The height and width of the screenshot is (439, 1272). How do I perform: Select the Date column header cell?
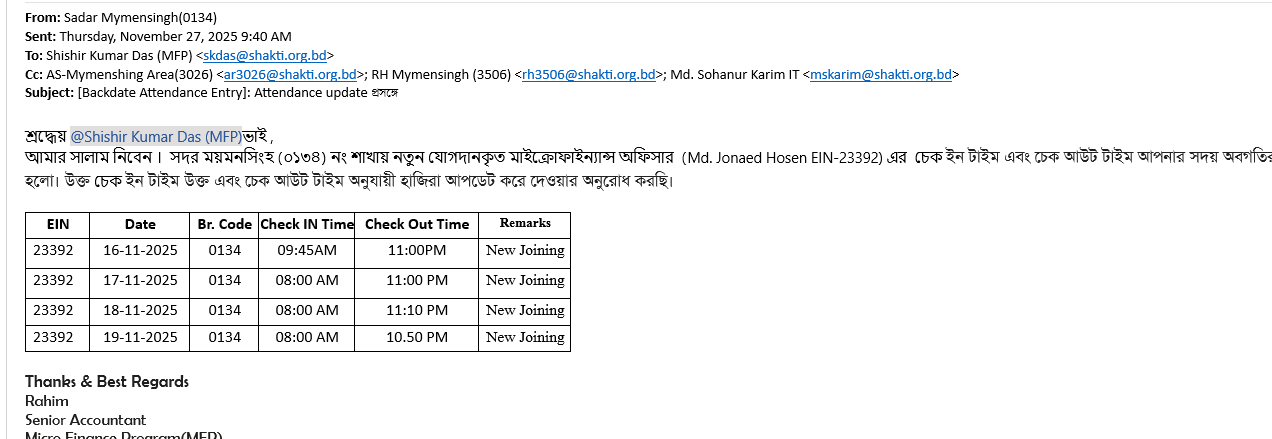(140, 225)
